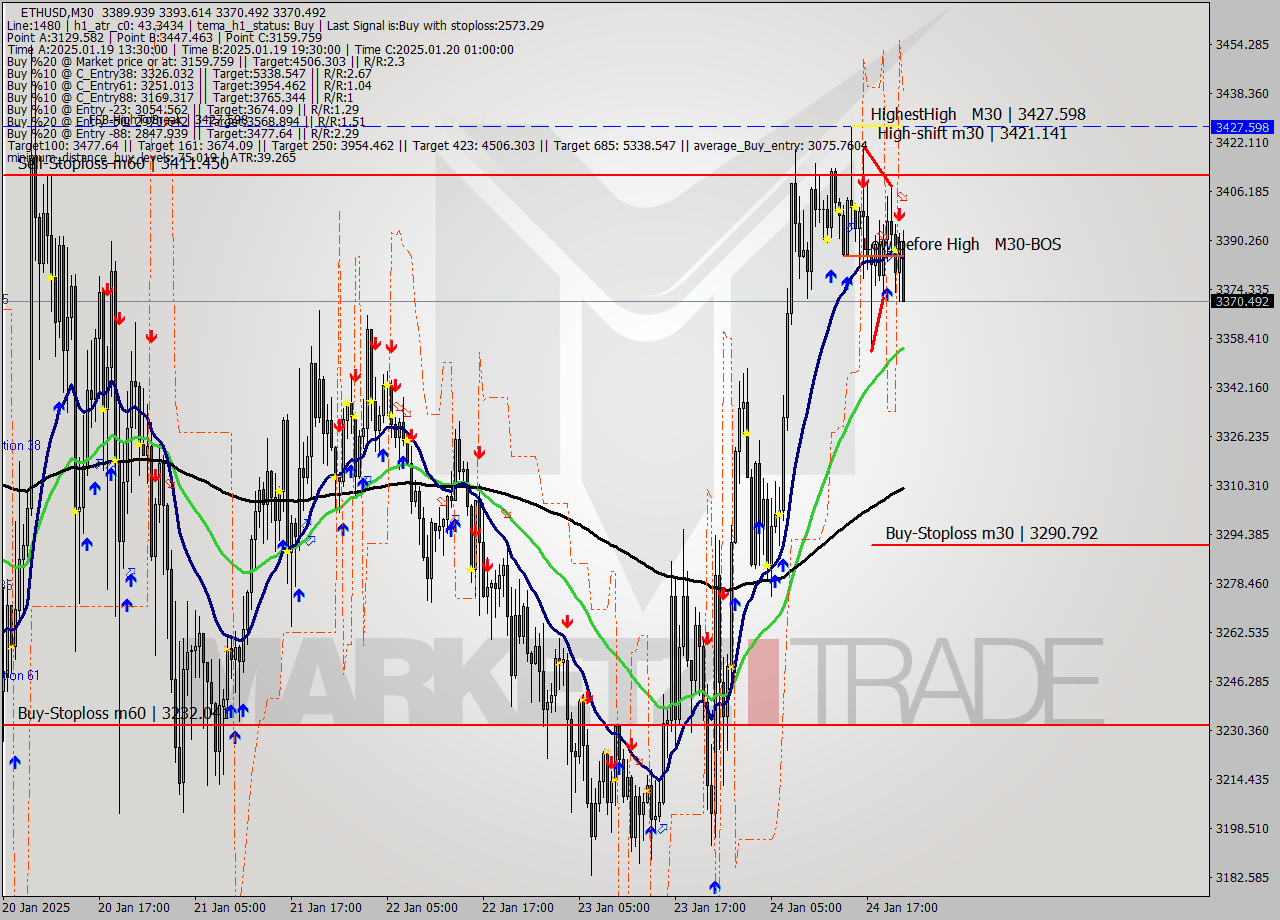Click the 'Buy-Stoploss m30 | 3290.792' label
This screenshot has width=1280, height=920.
(991, 533)
